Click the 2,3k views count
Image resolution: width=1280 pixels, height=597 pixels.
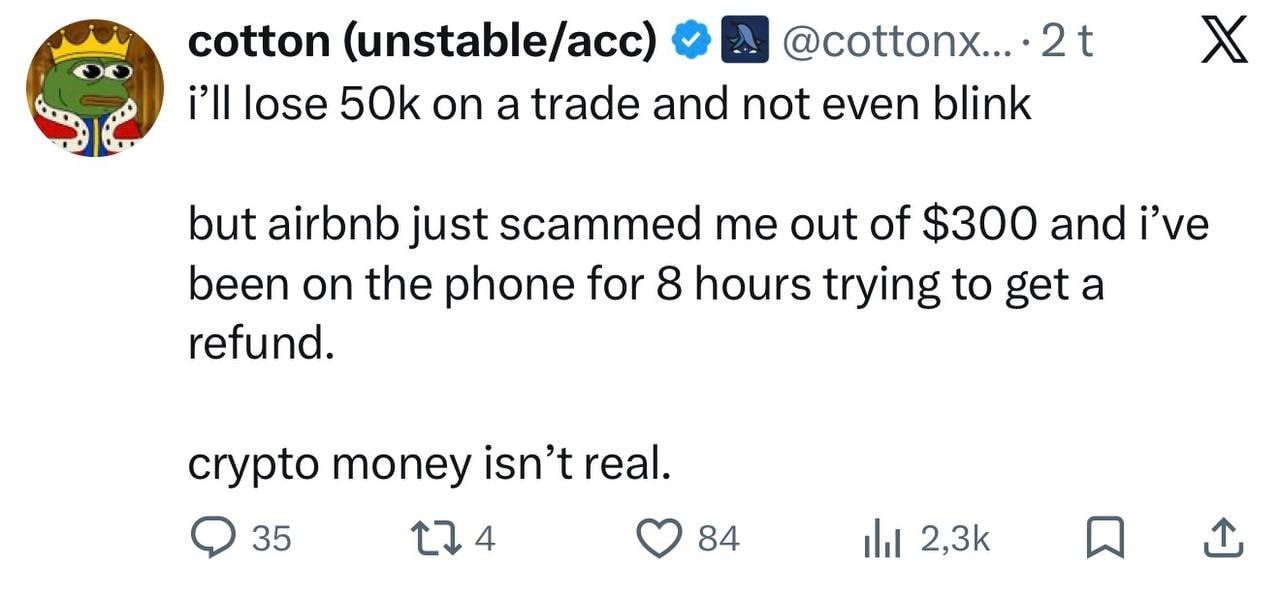[x=955, y=540]
